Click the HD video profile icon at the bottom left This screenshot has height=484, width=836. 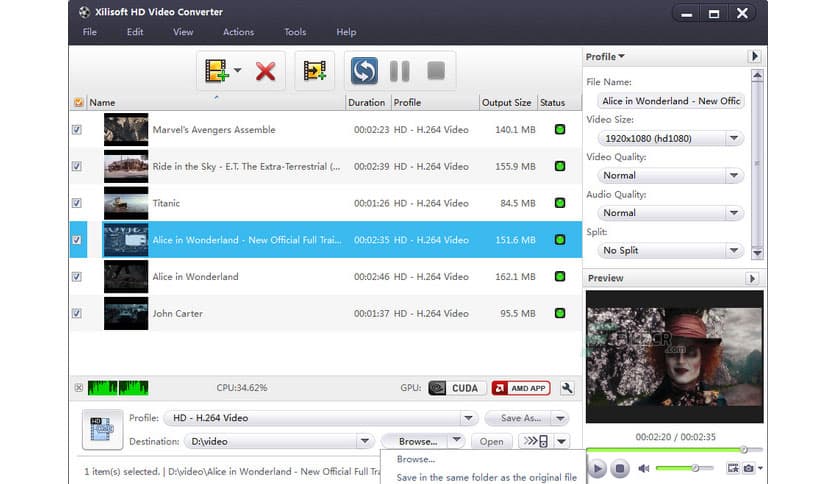point(102,429)
